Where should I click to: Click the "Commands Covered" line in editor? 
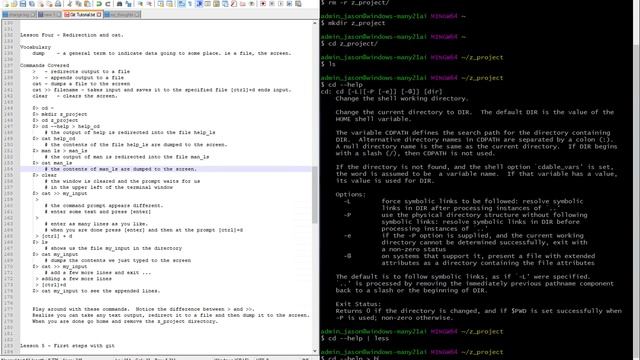(44, 65)
